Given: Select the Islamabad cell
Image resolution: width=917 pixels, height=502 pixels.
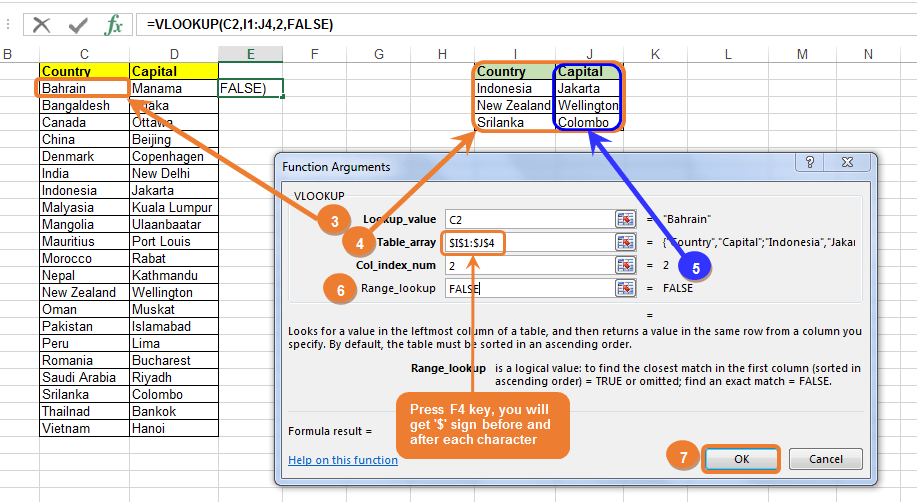Looking at the screenshot, I should pyautogui.click(x=174, y=326).
